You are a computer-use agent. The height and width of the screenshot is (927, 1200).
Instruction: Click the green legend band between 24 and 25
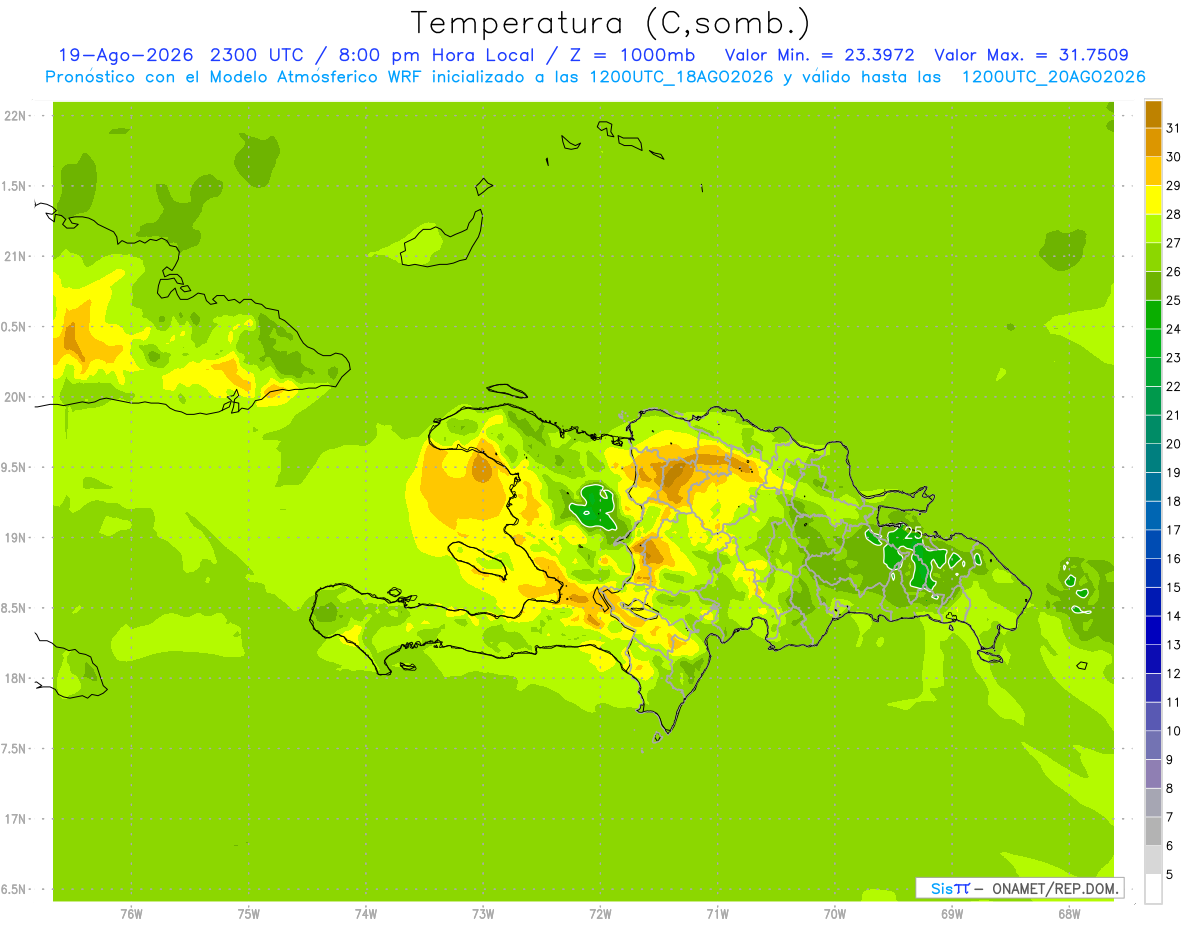(x=1153, y=314)
